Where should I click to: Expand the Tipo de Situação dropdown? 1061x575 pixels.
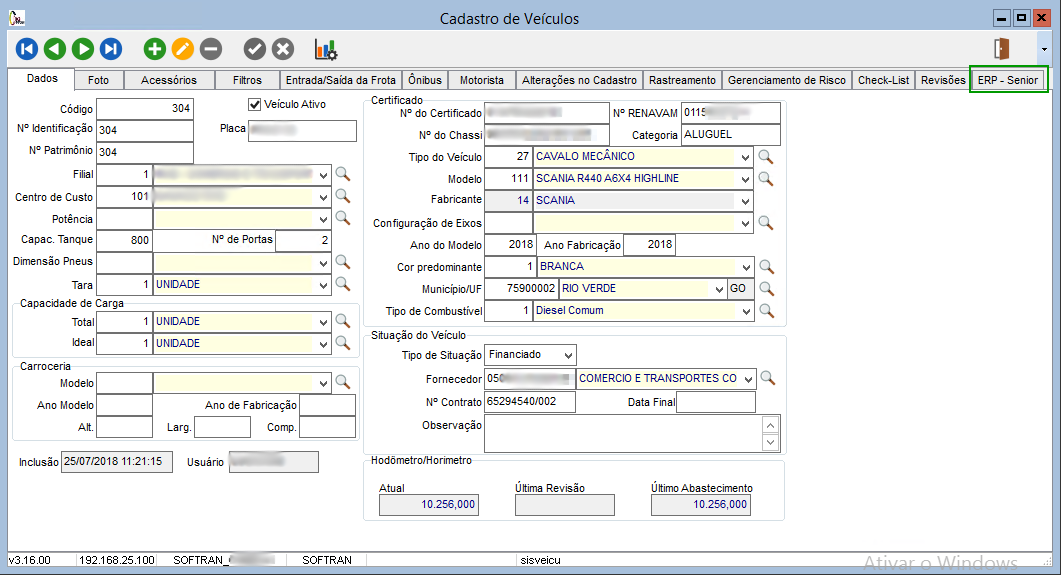click(568, 355)
